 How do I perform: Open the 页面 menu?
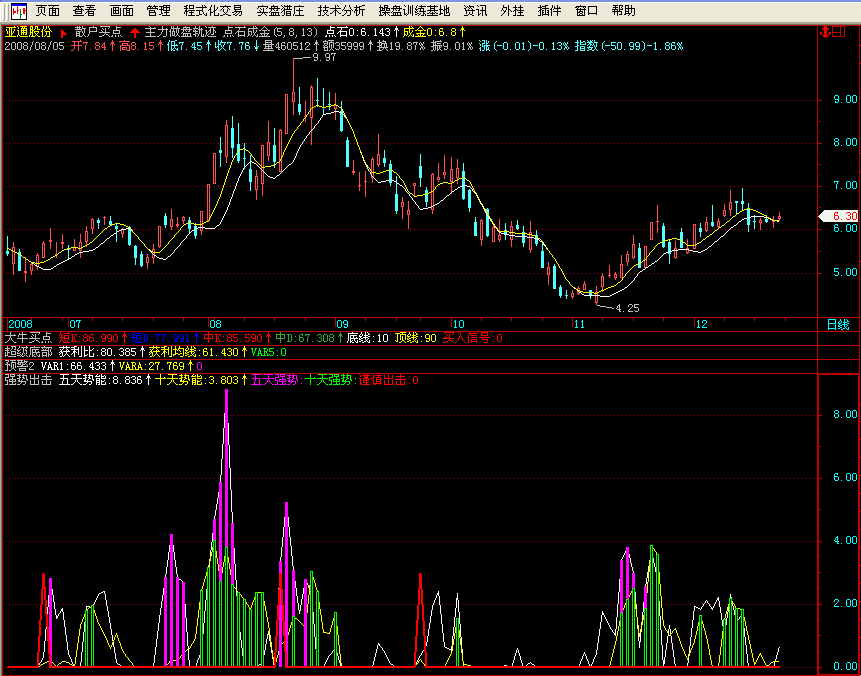coord(48,11)
